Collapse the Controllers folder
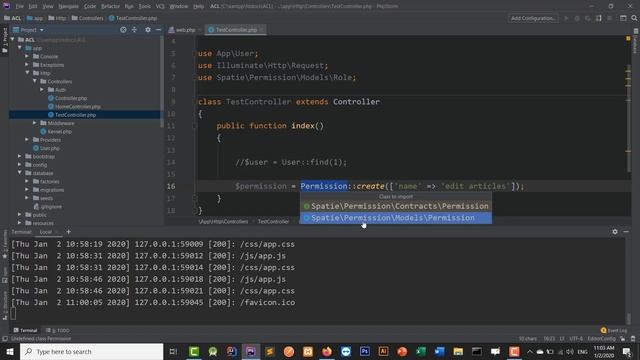640x360 pixels. (35, 81)
